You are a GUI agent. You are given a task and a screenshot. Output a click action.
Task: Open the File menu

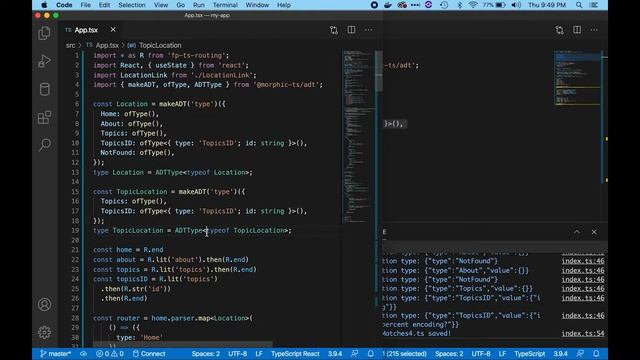(86, 5)
